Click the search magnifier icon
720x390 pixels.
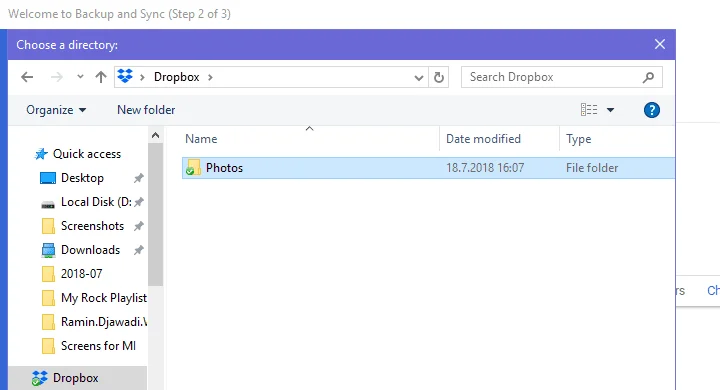click(648, 77)
